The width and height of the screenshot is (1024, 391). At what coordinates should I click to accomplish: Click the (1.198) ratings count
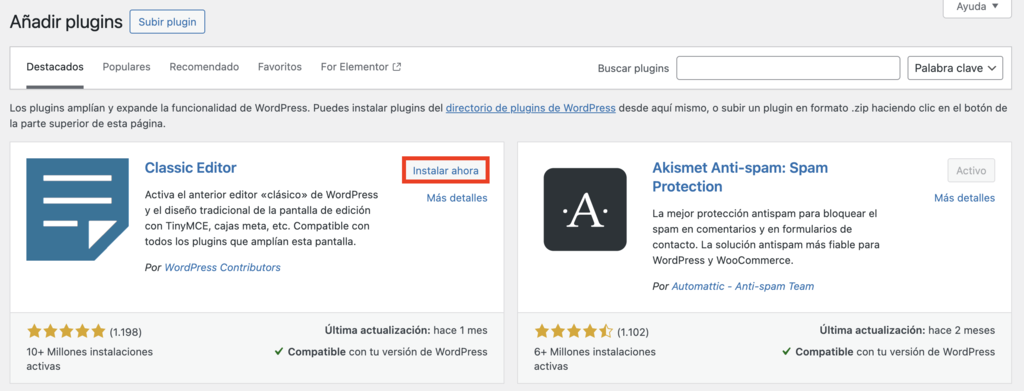point(125,332)
